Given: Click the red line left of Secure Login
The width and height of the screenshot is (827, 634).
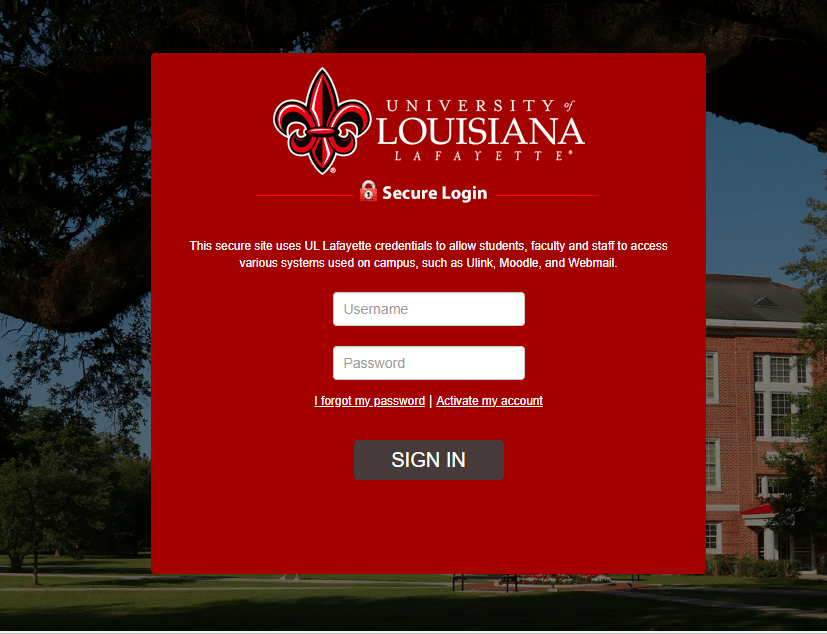Looking at the screenshot, I should 304,195.
